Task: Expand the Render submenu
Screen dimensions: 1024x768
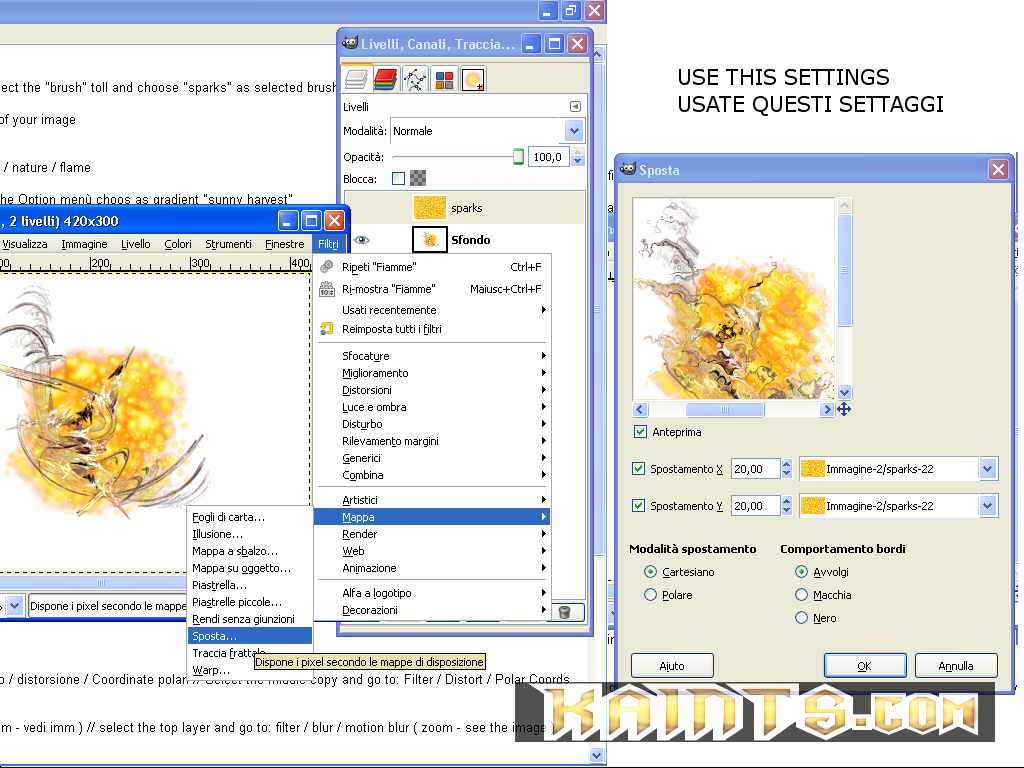Action: tap(432, 534)
